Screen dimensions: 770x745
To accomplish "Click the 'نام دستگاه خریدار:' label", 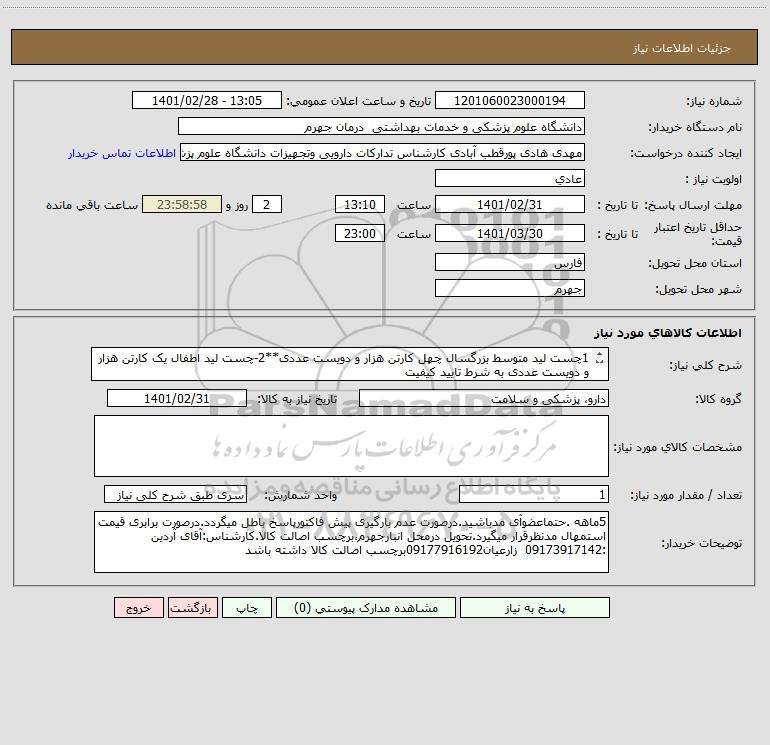I will (x=695, y=128).
